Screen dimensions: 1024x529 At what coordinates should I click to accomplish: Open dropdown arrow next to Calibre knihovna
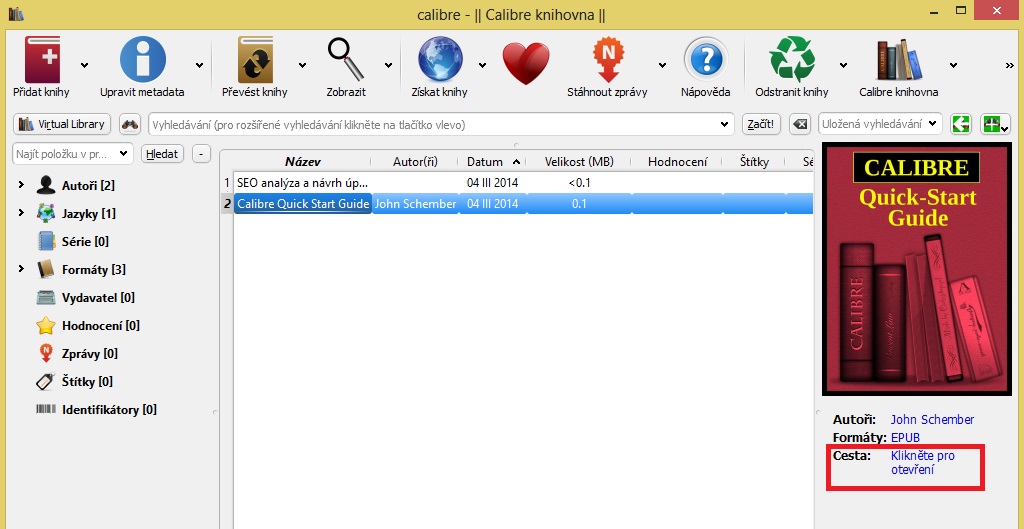tap(953, 65)
